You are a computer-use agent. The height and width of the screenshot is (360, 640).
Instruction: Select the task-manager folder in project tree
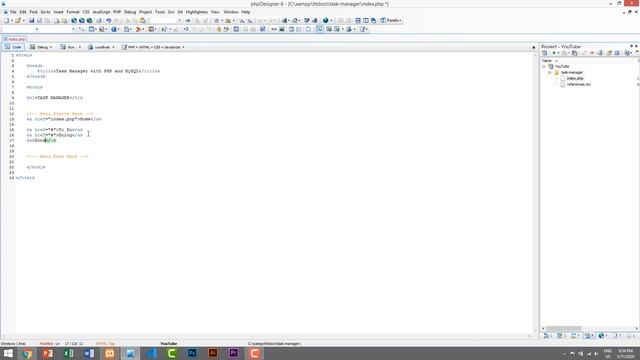[x=571, y=72]
